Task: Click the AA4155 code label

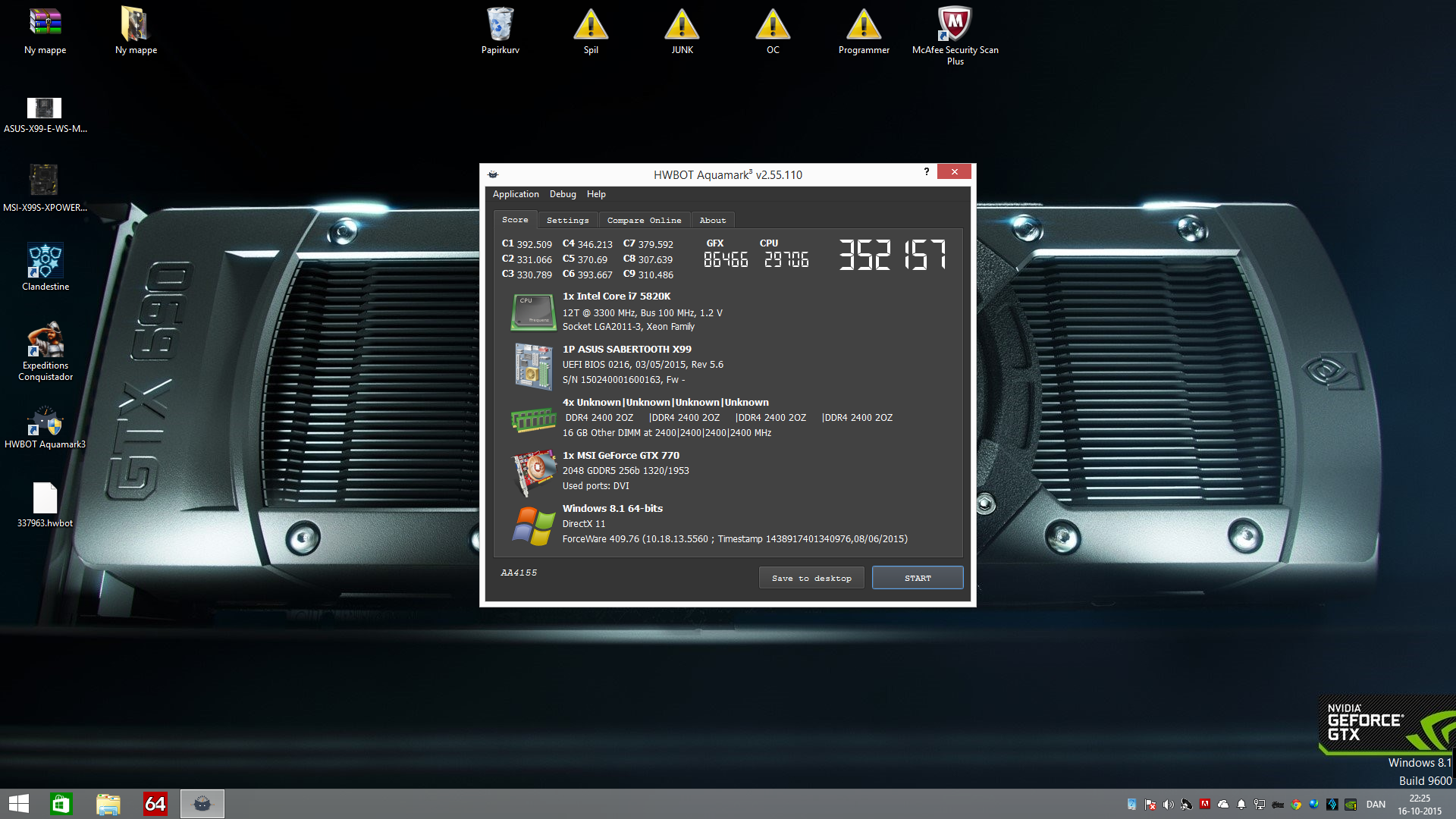Action: coord(519,573)
